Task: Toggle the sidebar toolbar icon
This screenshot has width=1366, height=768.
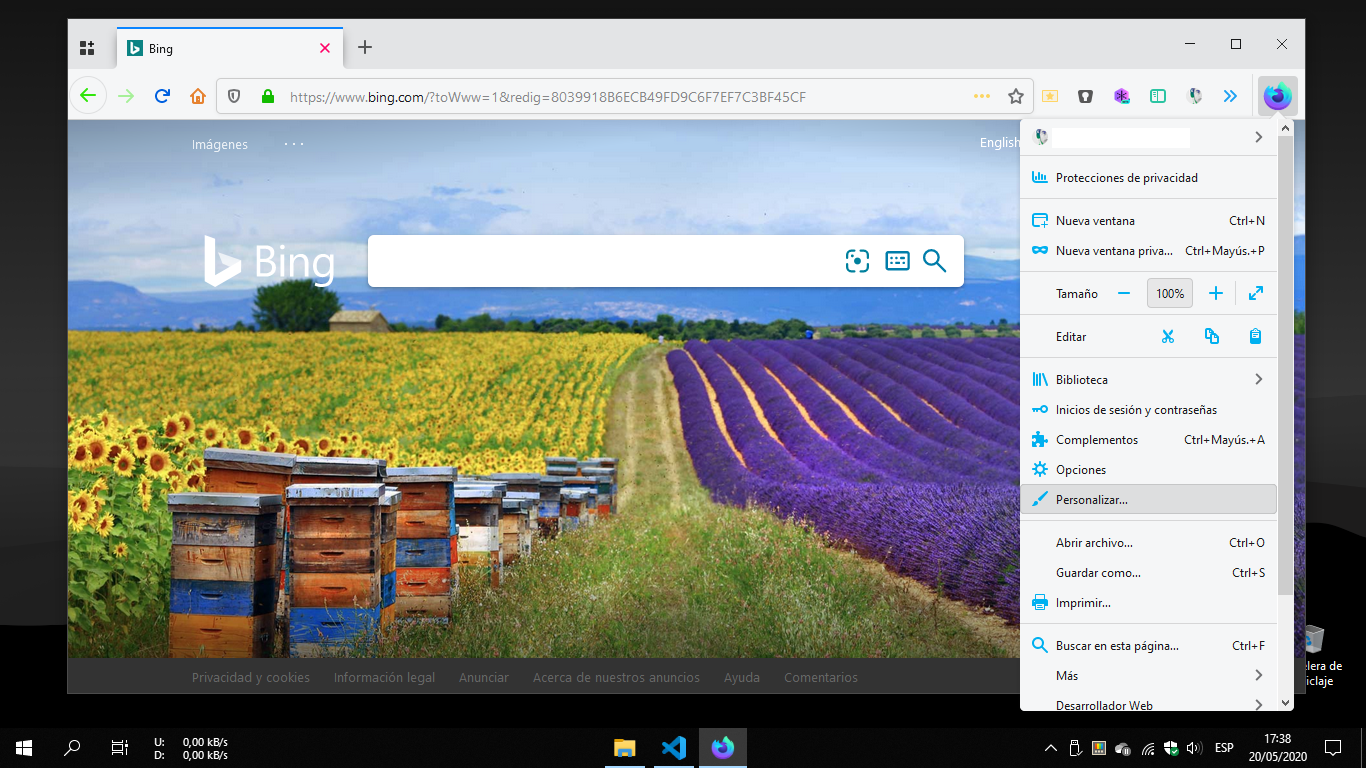Action: (x=1158, y=96)
